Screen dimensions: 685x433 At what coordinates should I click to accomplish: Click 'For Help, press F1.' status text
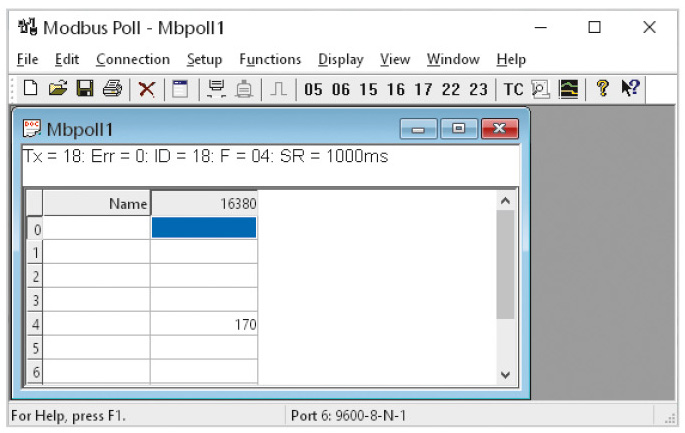pyautogui.click(x=68, y=416)
